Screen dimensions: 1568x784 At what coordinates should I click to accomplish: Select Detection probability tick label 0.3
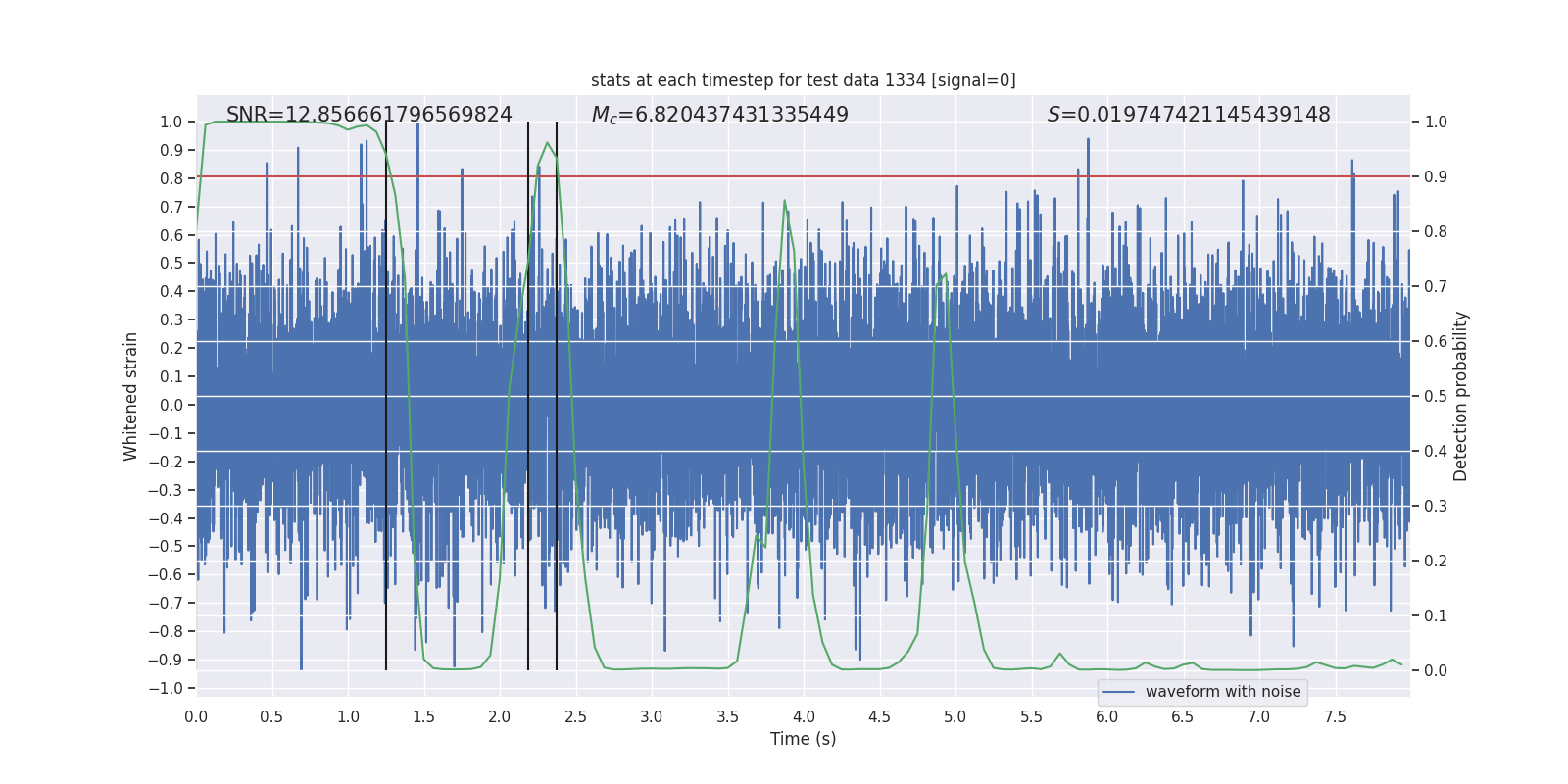(x=1436, y=506)
